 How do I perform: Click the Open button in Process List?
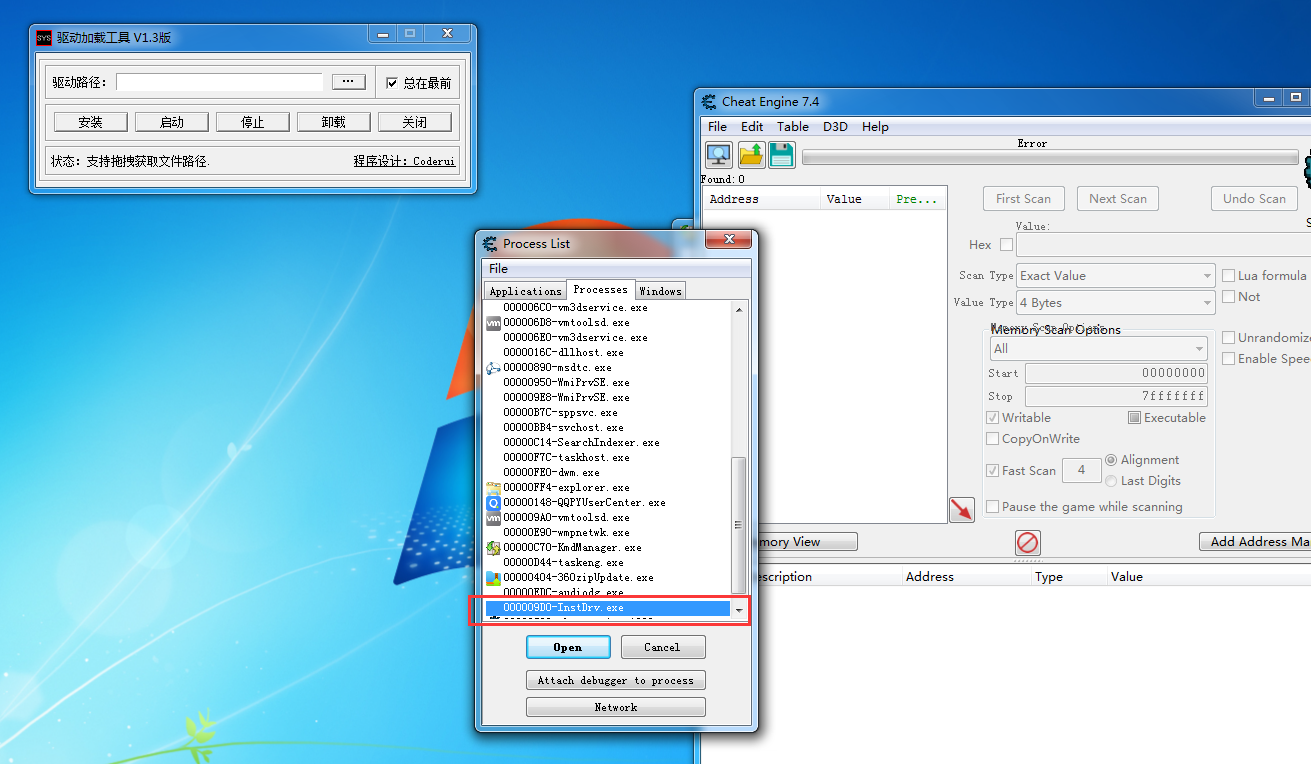click(568, 648)
